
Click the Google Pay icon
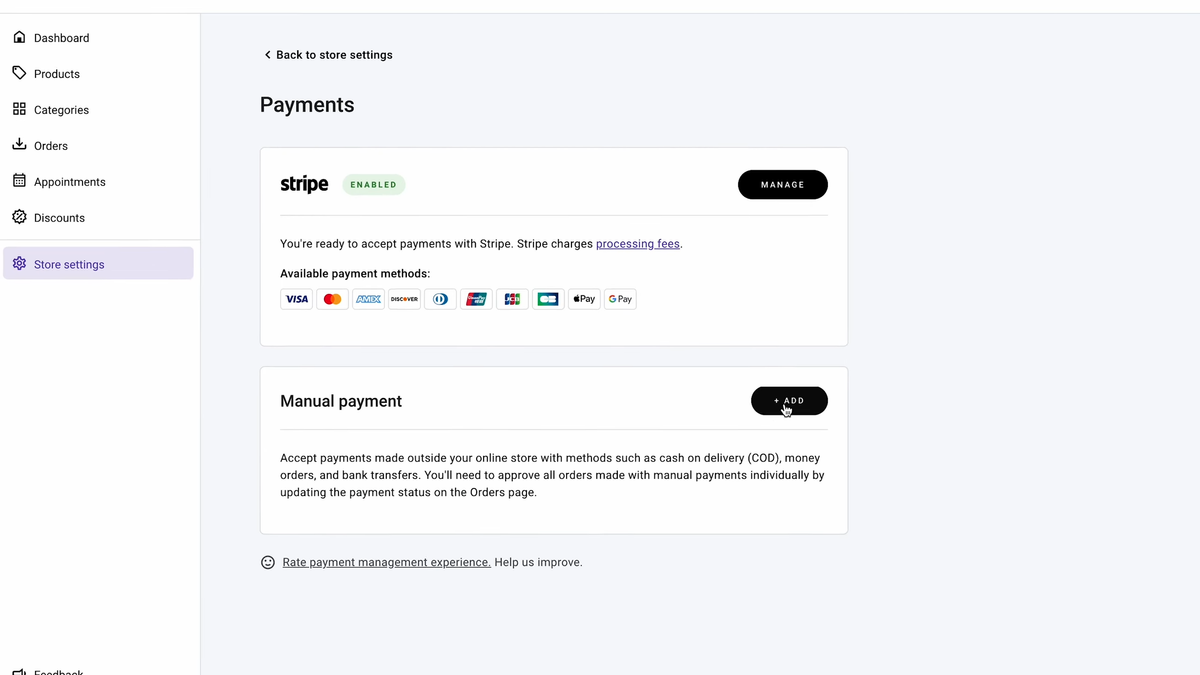click(x=620, y=299)
